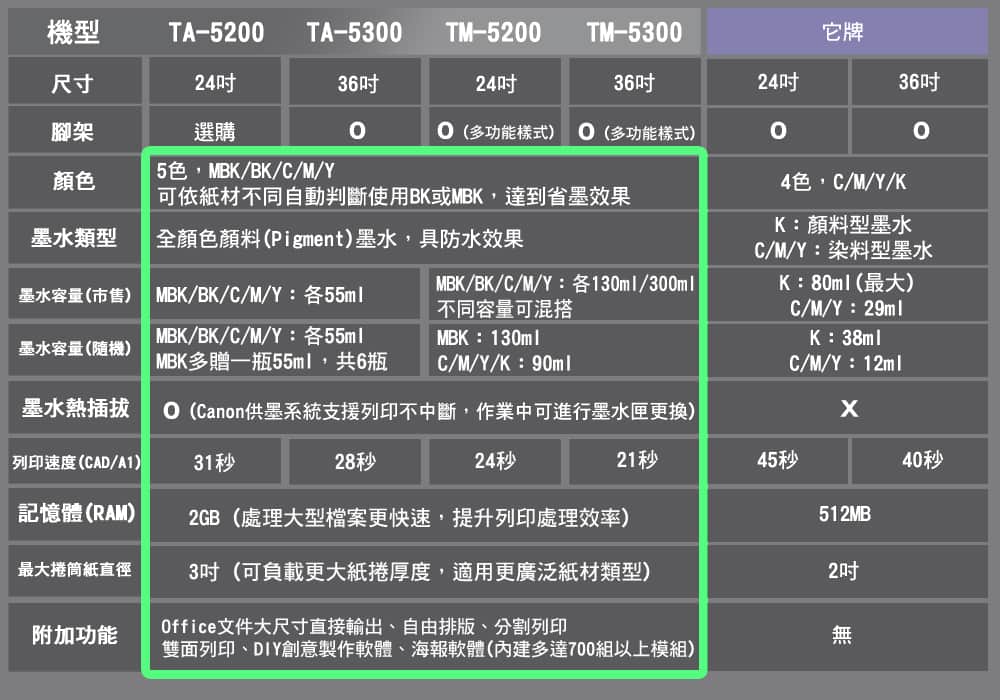Click the MBK/BK/C/M/Y:各55ml 市售 cell

(x=285, y=295)
